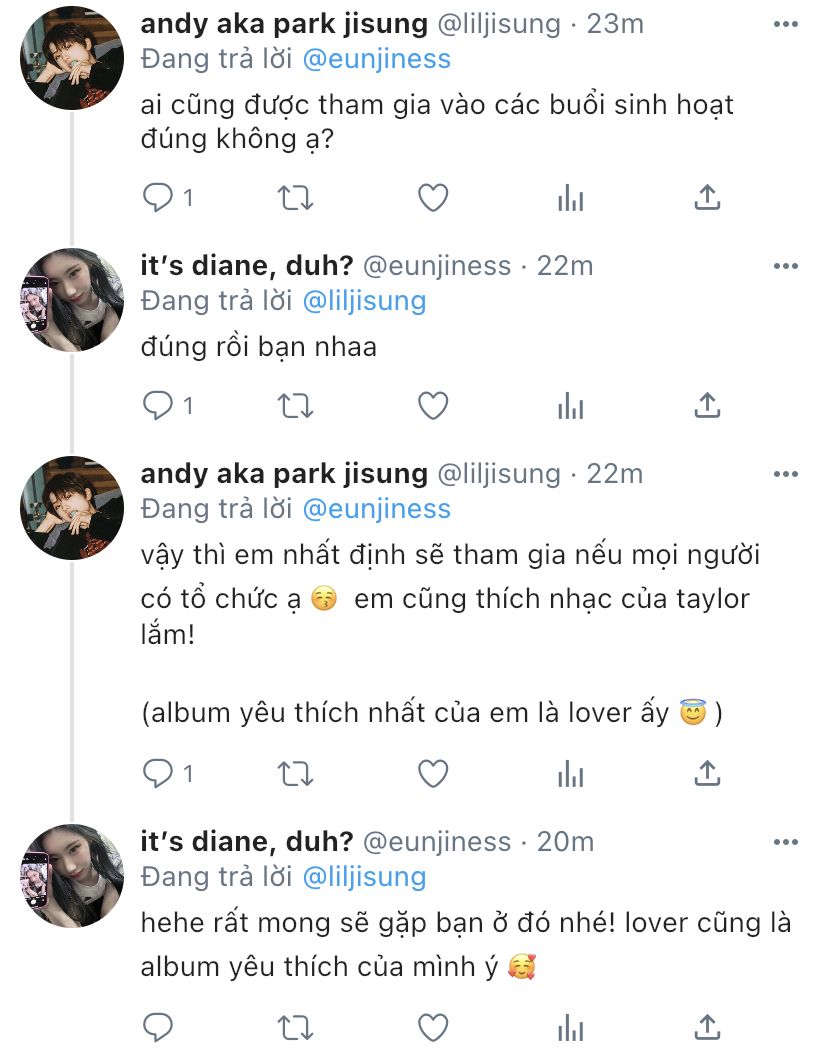Like the tweet about the lover album

pos(433,774)
